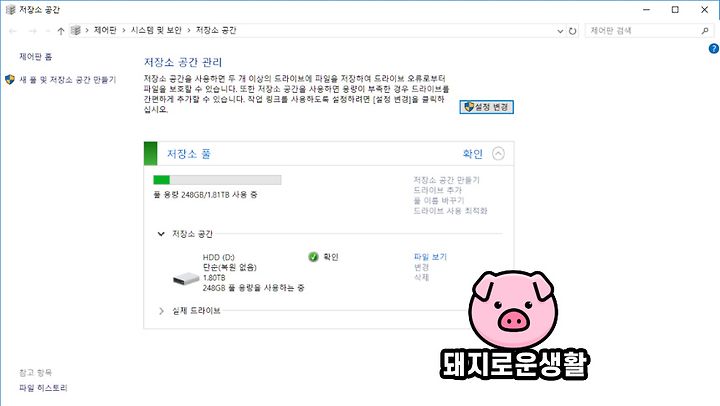The width and height of the screenshot is (720, 406).
Task: Click the storage icon in address bar
Action: (x=76, y=30)
